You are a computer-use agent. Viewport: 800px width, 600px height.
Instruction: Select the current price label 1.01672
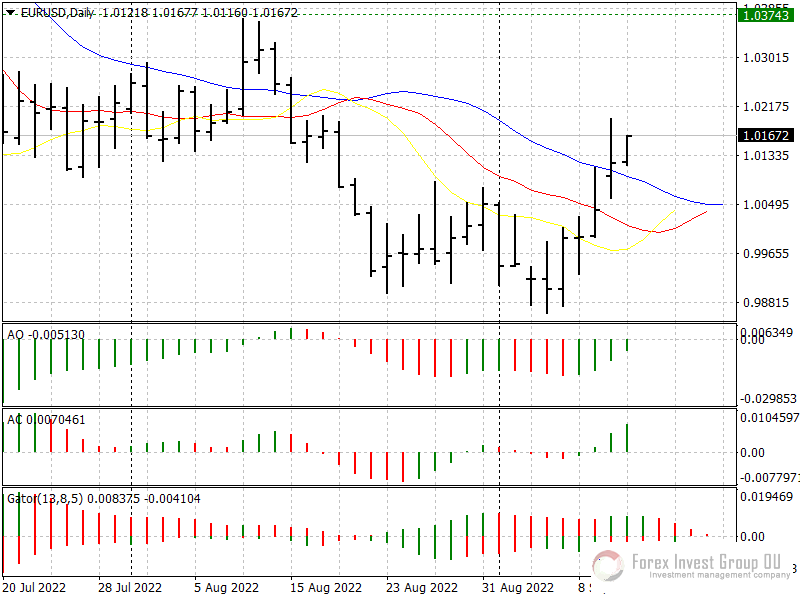(765, 135)
